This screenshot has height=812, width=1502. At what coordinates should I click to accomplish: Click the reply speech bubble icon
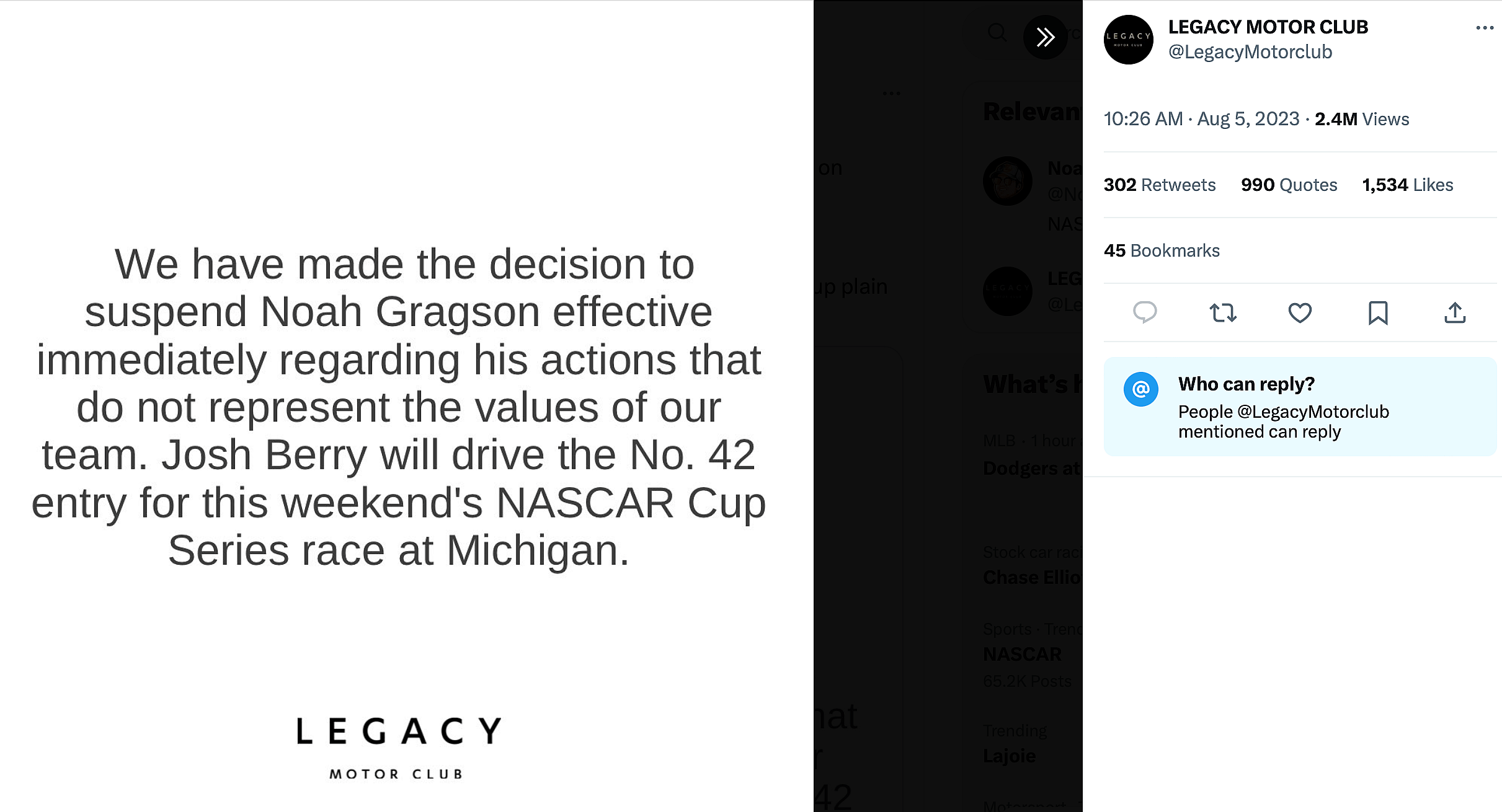1145,312
